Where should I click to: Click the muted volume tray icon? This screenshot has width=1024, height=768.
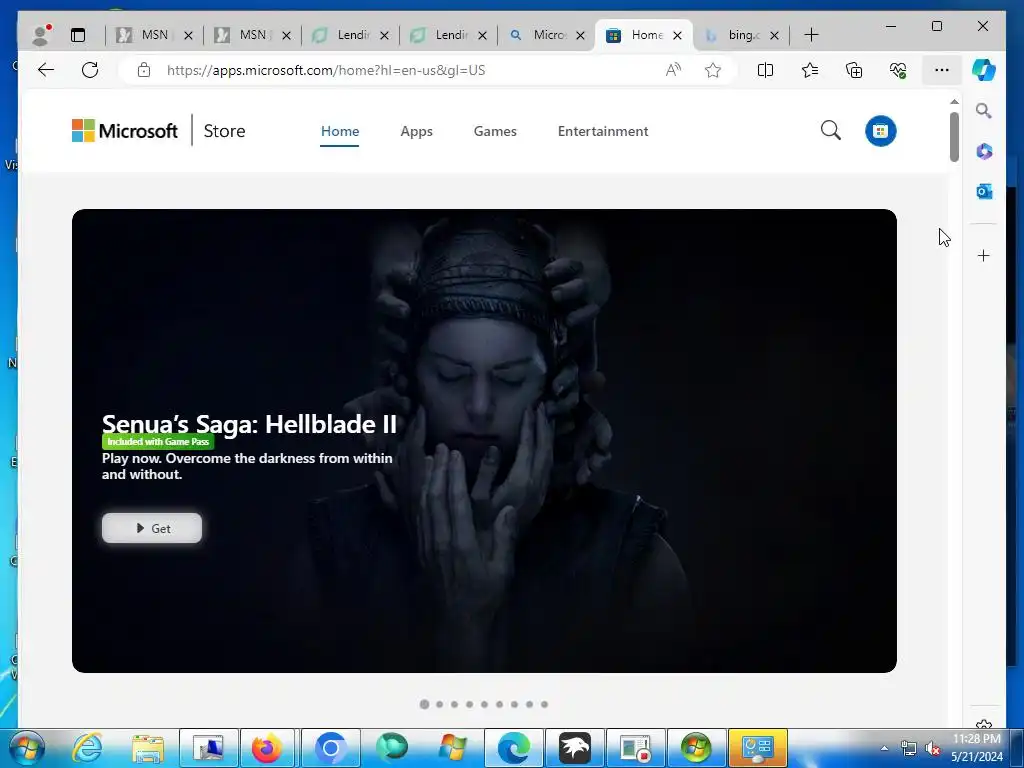(933, 748)
